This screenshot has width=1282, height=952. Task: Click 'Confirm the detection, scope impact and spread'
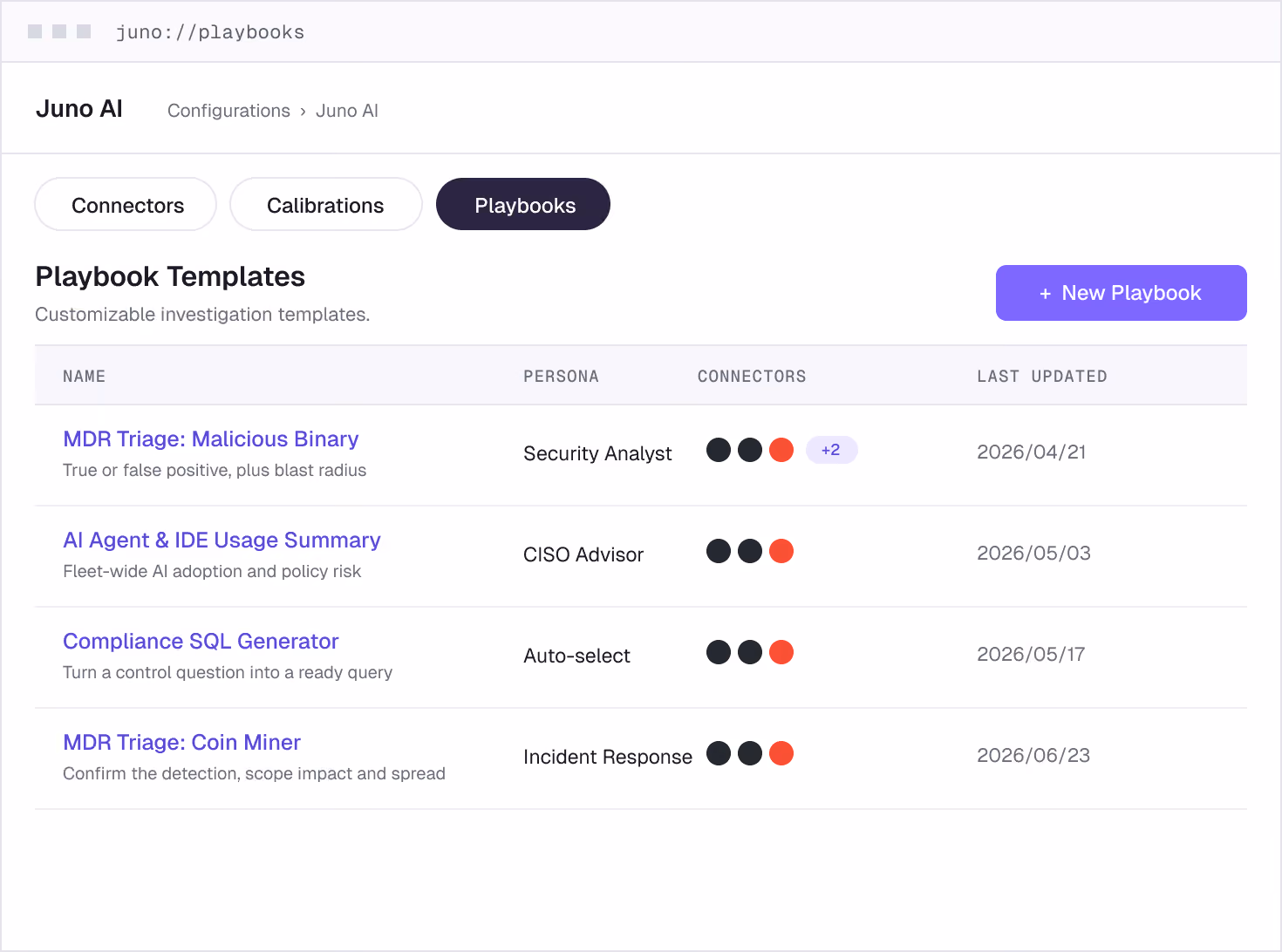coord(254,773)
